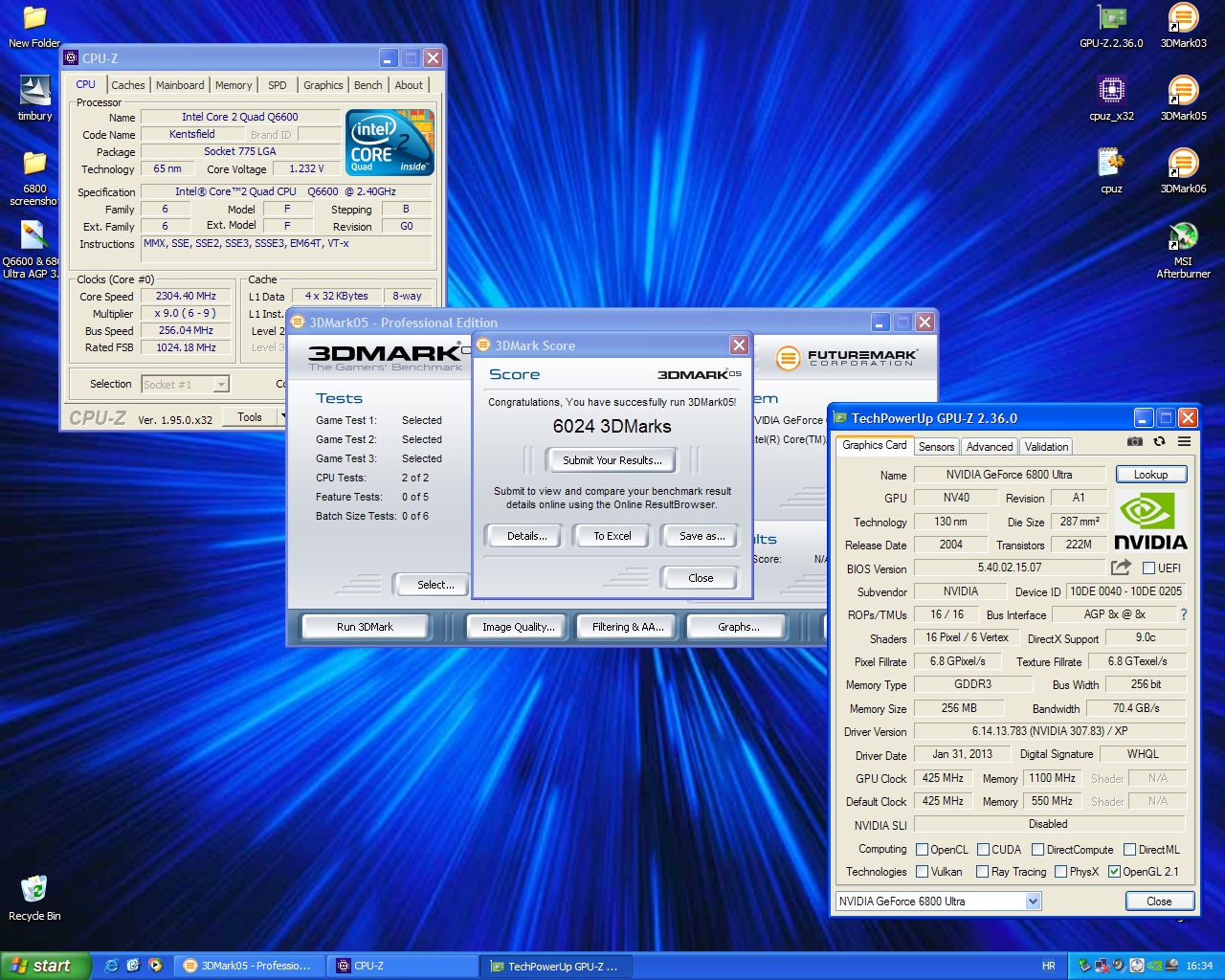Switch to the Advanced tab in GPU-Z
Viewport: 1225px width, 980px height.
coord(990,447)
